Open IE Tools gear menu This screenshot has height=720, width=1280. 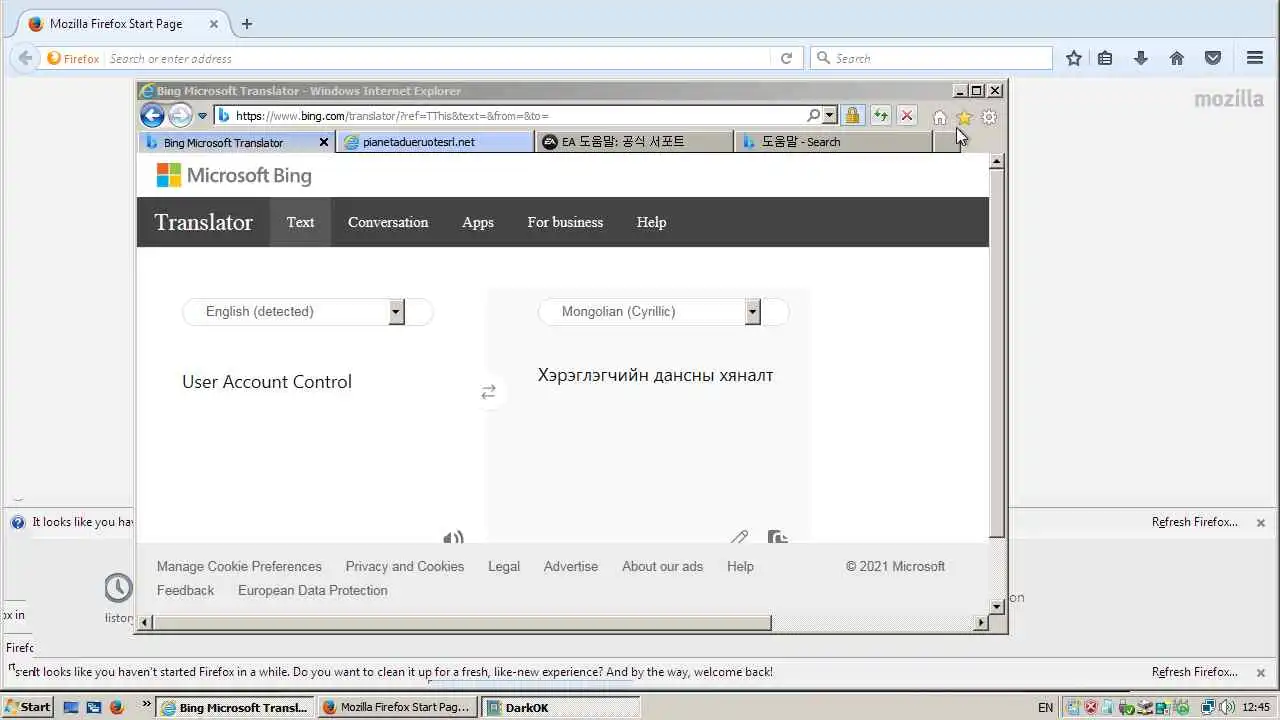tap(989, 117)
